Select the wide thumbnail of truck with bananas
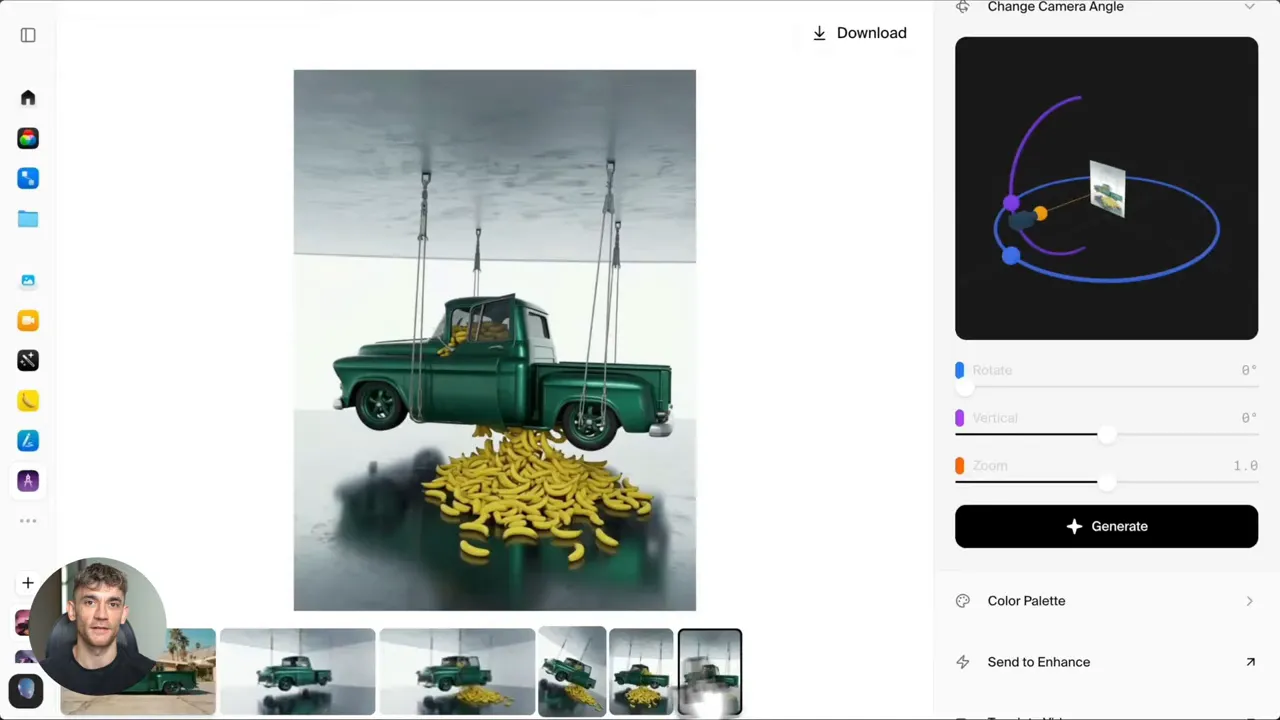Image resolution: width=1280 pixels, height=720 pixels. click(x=457, y=672)
